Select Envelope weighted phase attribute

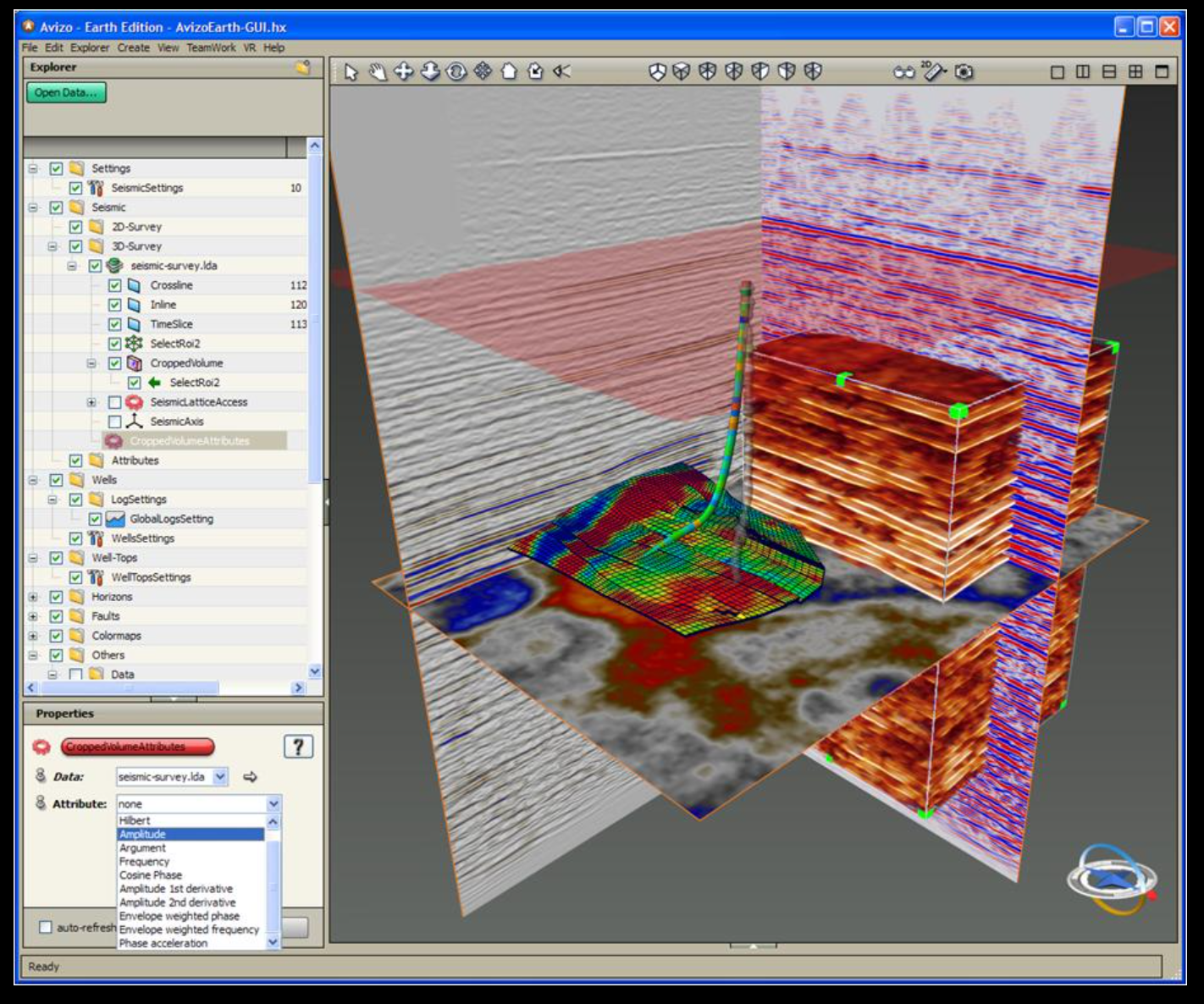tap(191, 916)
